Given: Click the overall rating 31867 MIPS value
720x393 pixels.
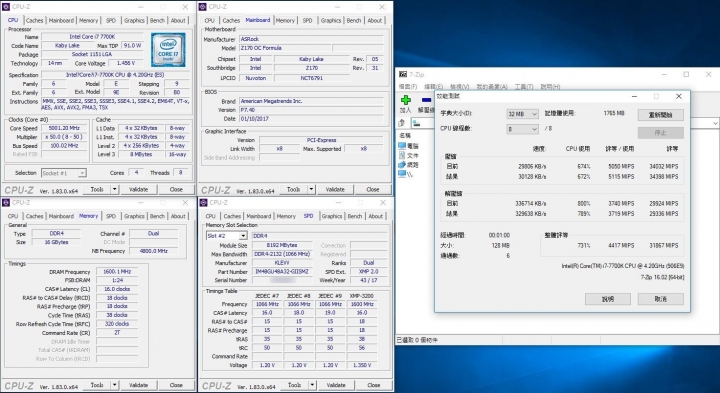Looking at the screenshot, I should (664, 246).
